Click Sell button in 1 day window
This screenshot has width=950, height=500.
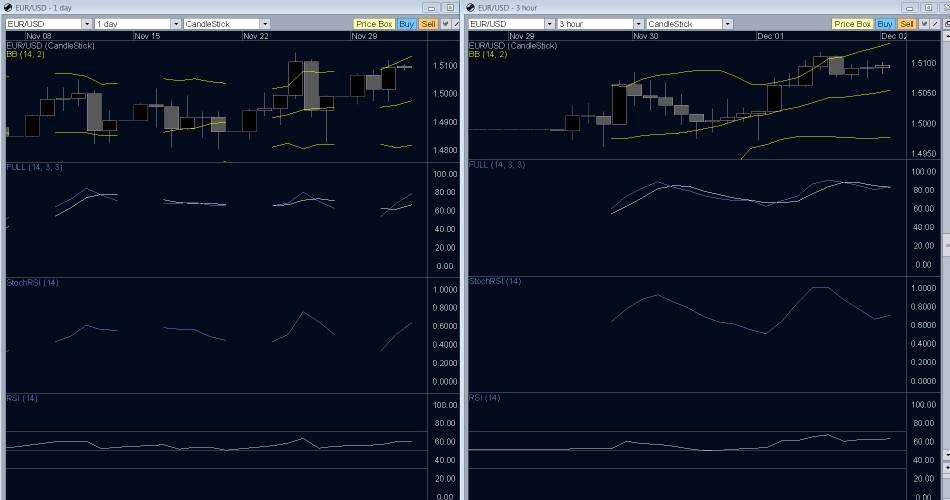tap(428, 24)
